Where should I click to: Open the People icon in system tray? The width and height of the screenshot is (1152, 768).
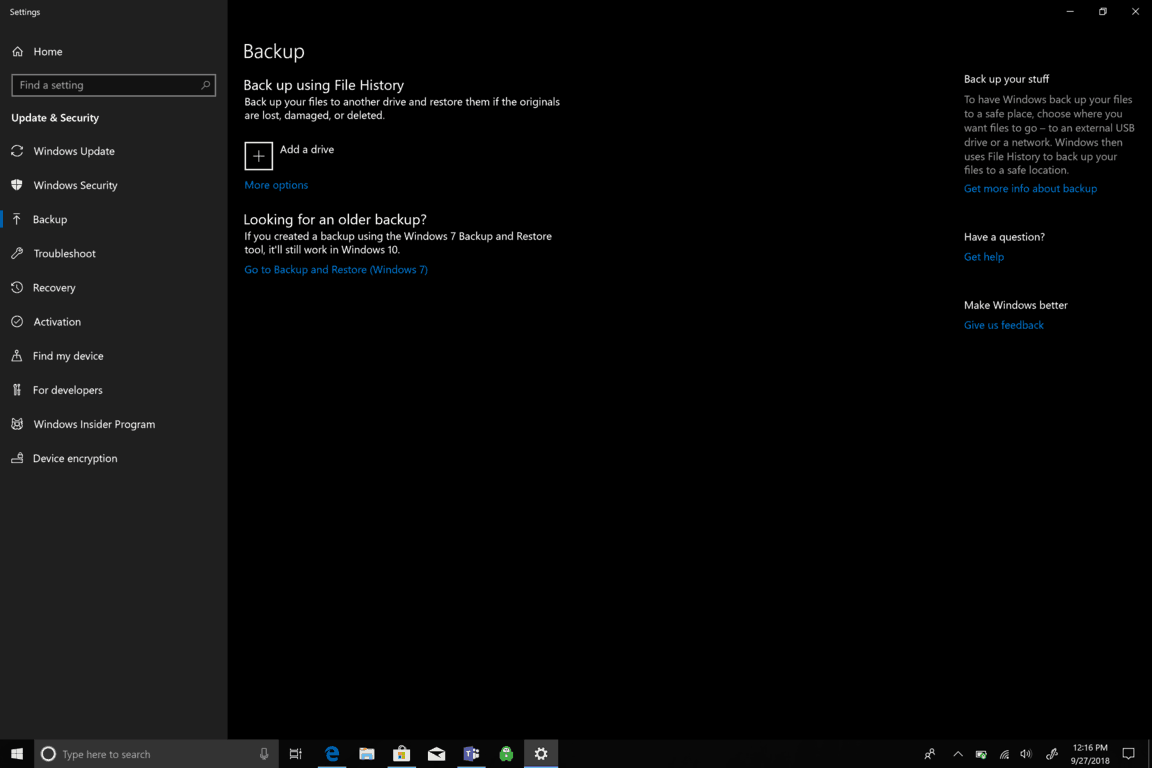pos(929,754)
